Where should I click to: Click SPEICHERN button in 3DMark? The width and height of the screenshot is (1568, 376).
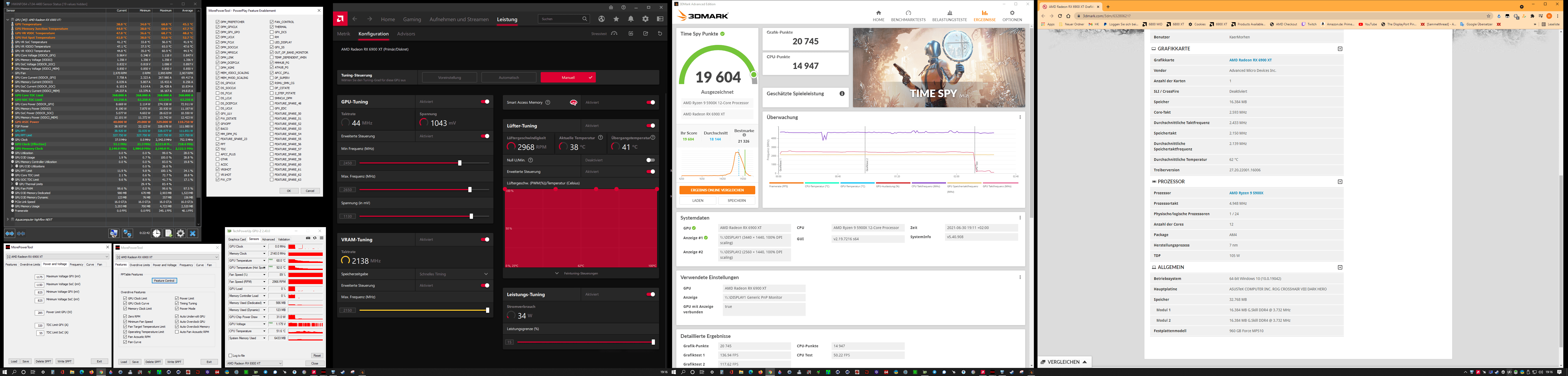(736, 200)
